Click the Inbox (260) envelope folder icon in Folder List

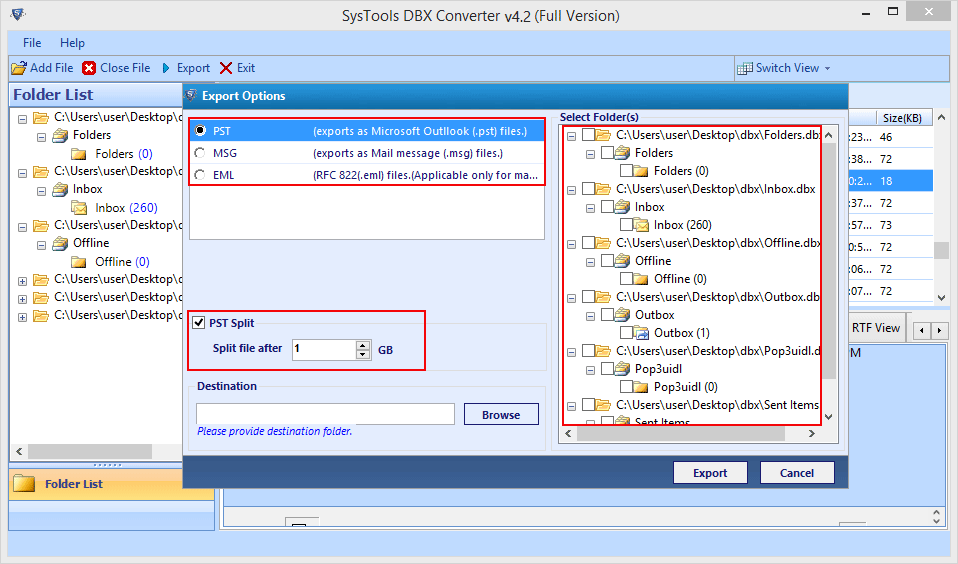[x=79, y=208]
